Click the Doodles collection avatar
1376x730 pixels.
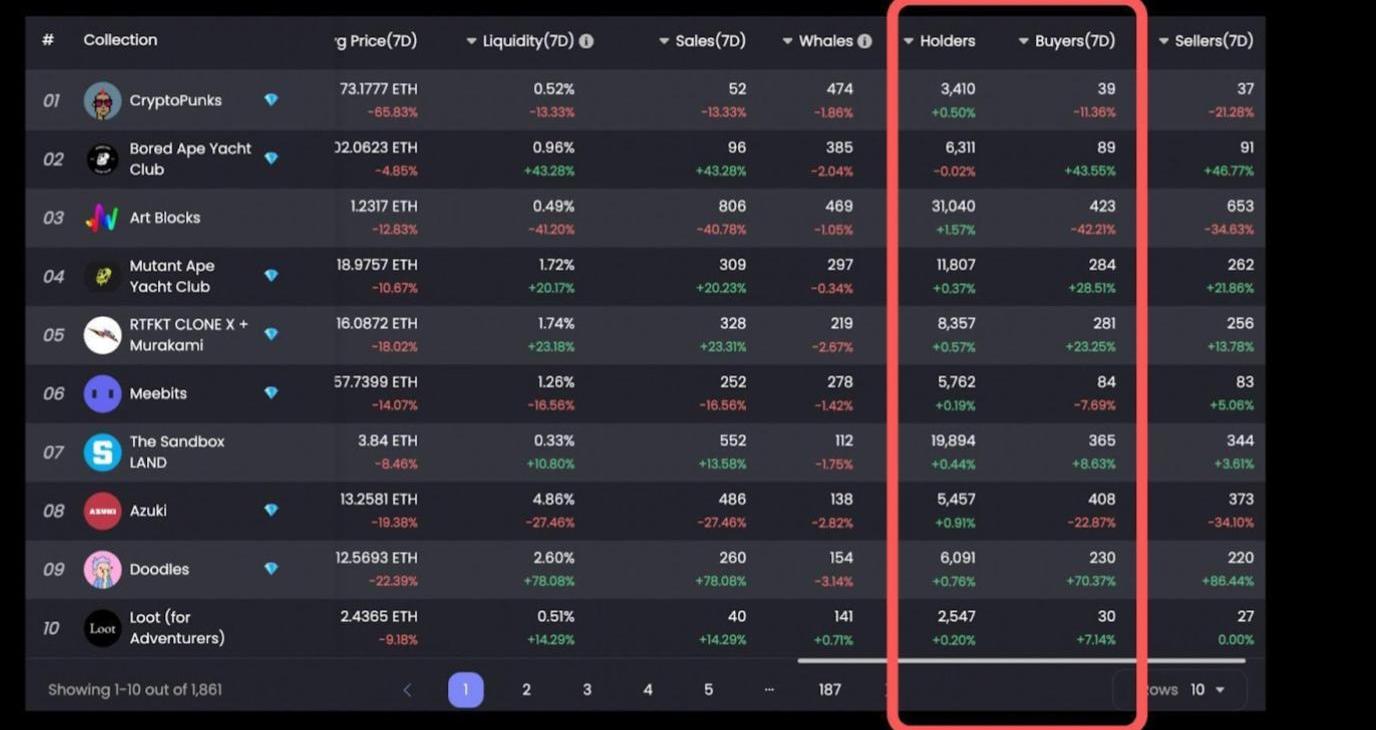(102, 570)
